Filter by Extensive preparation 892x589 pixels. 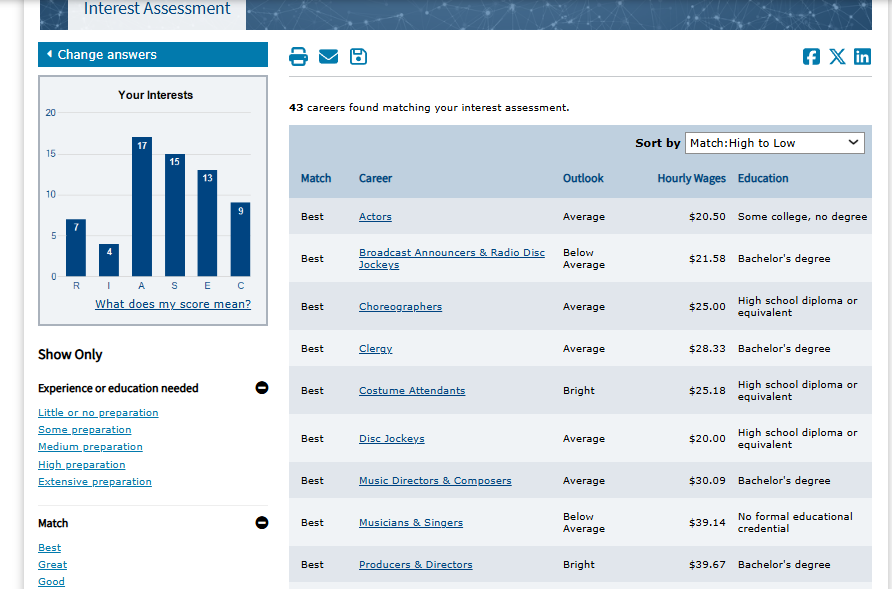95,482
